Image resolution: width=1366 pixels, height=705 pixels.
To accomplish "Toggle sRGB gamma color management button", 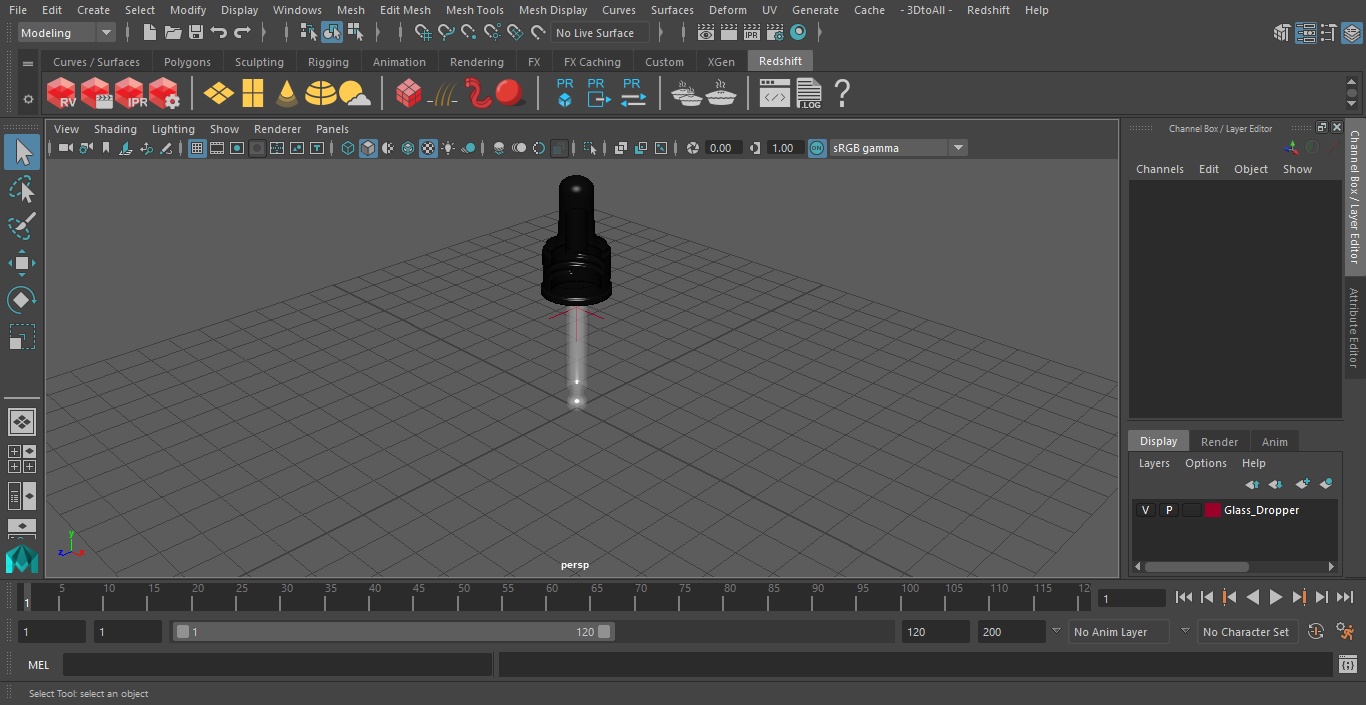I will pyautogui.click(x=817, y=148).
